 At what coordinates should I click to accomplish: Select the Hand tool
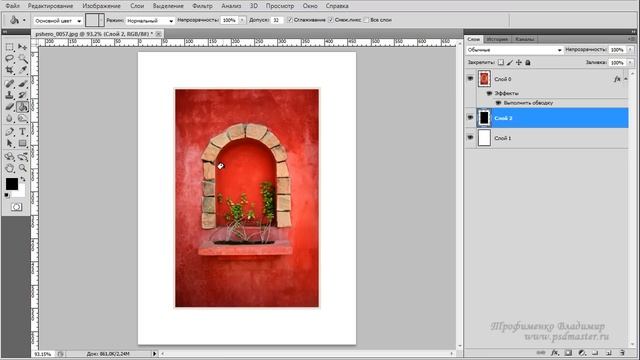[9, 168]
